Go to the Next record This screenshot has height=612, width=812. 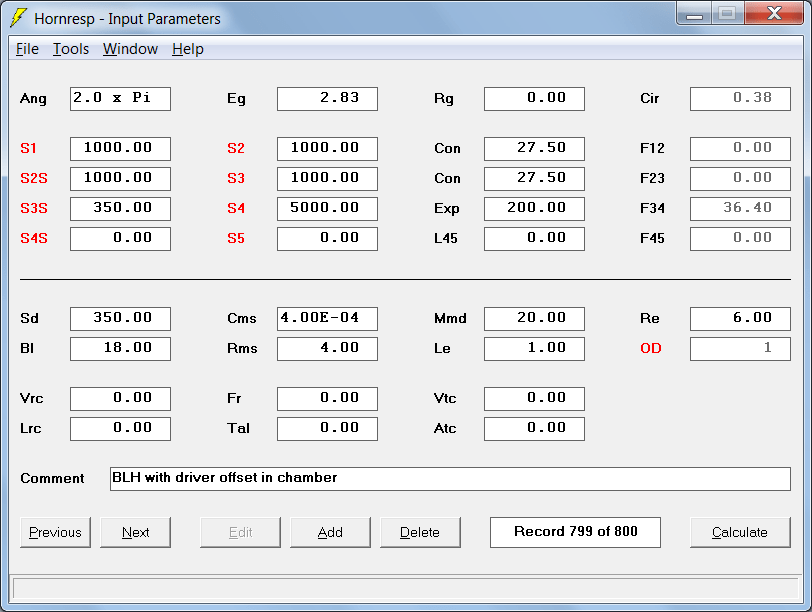click(135, 532)
